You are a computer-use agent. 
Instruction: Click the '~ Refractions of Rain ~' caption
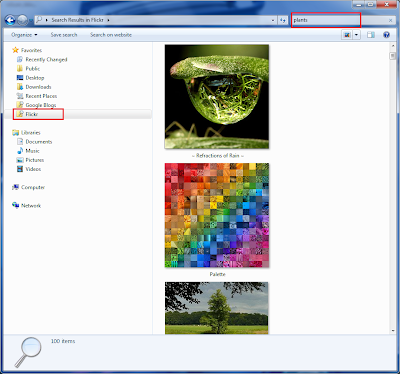click(218, 156)
